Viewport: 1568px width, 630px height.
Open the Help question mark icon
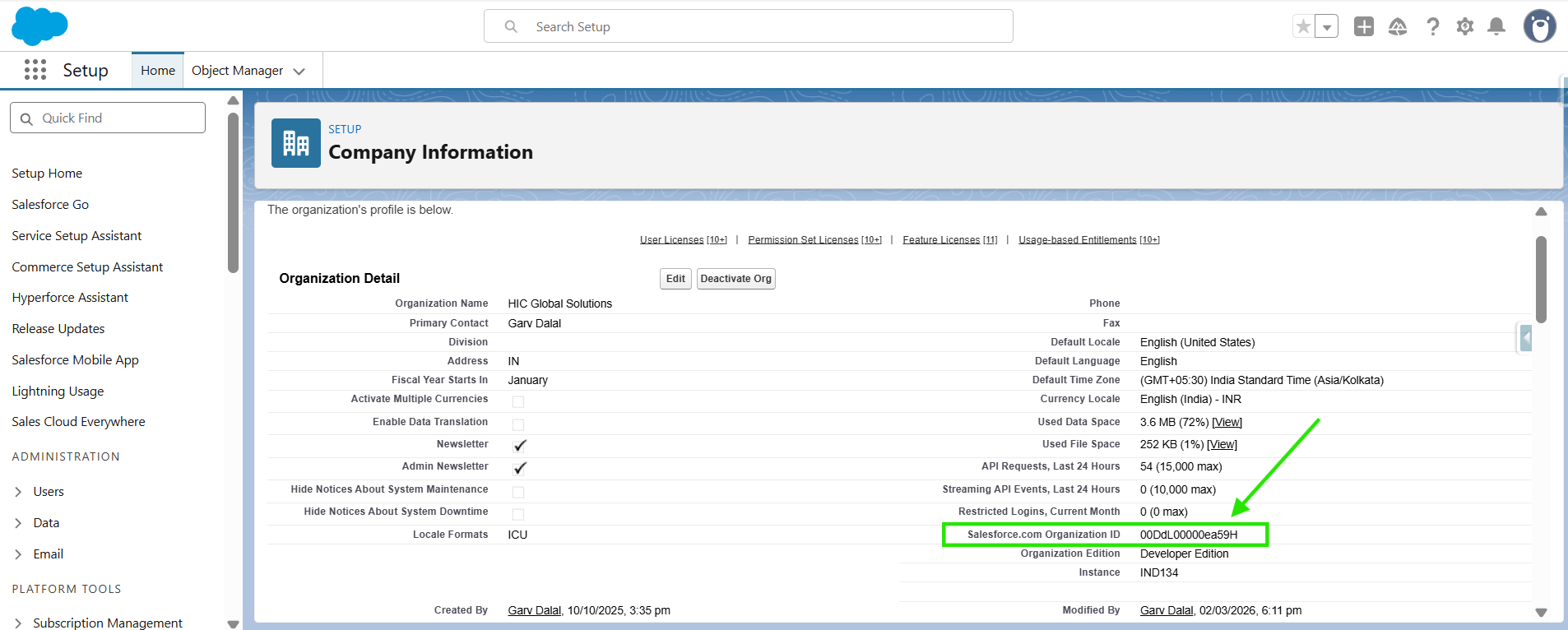pos(1432,27)
